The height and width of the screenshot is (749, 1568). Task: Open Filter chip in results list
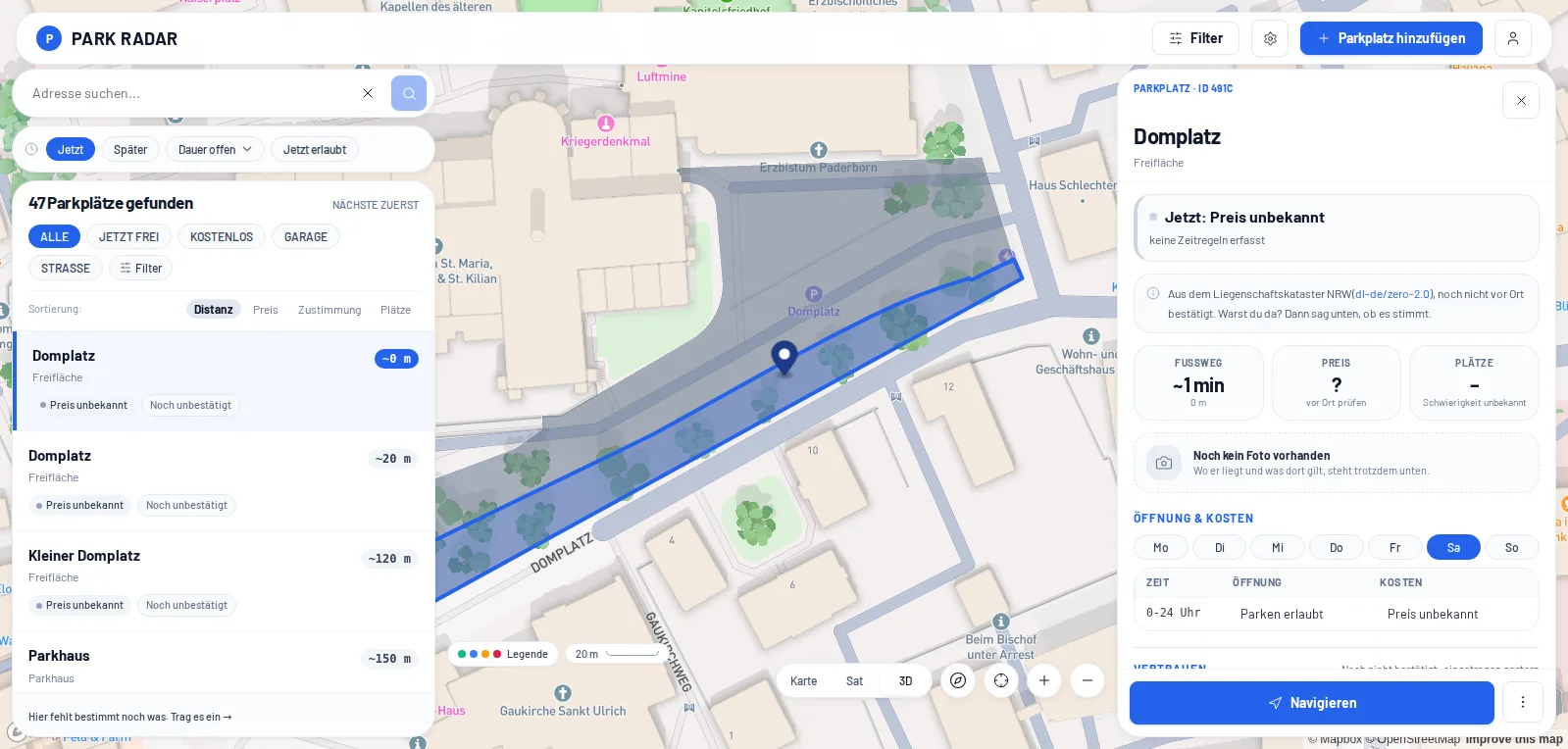click(x=141, y=268)
